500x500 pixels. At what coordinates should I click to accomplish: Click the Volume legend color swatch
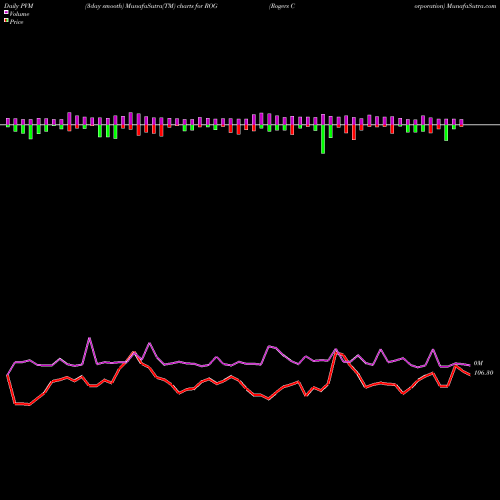click(x=6, y=13)
